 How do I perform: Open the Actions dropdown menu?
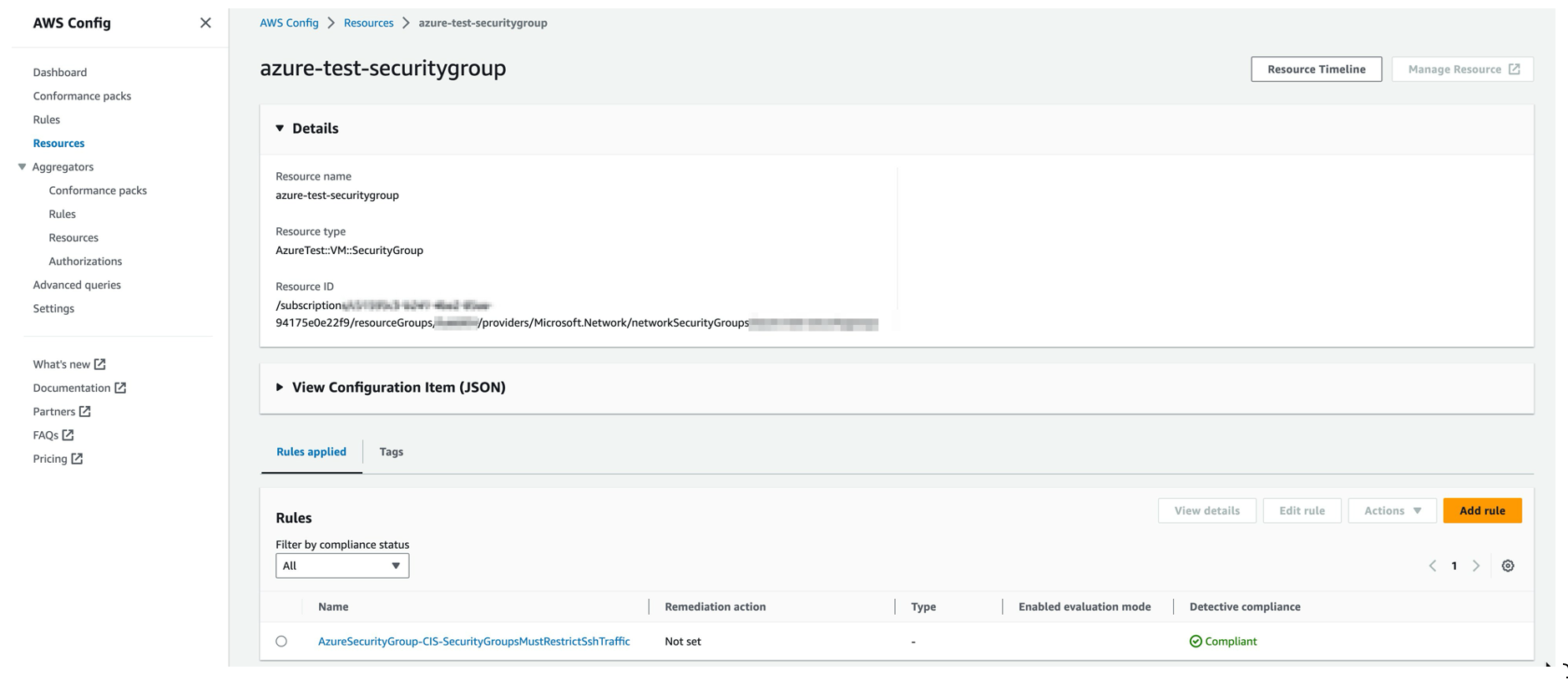1392,510
